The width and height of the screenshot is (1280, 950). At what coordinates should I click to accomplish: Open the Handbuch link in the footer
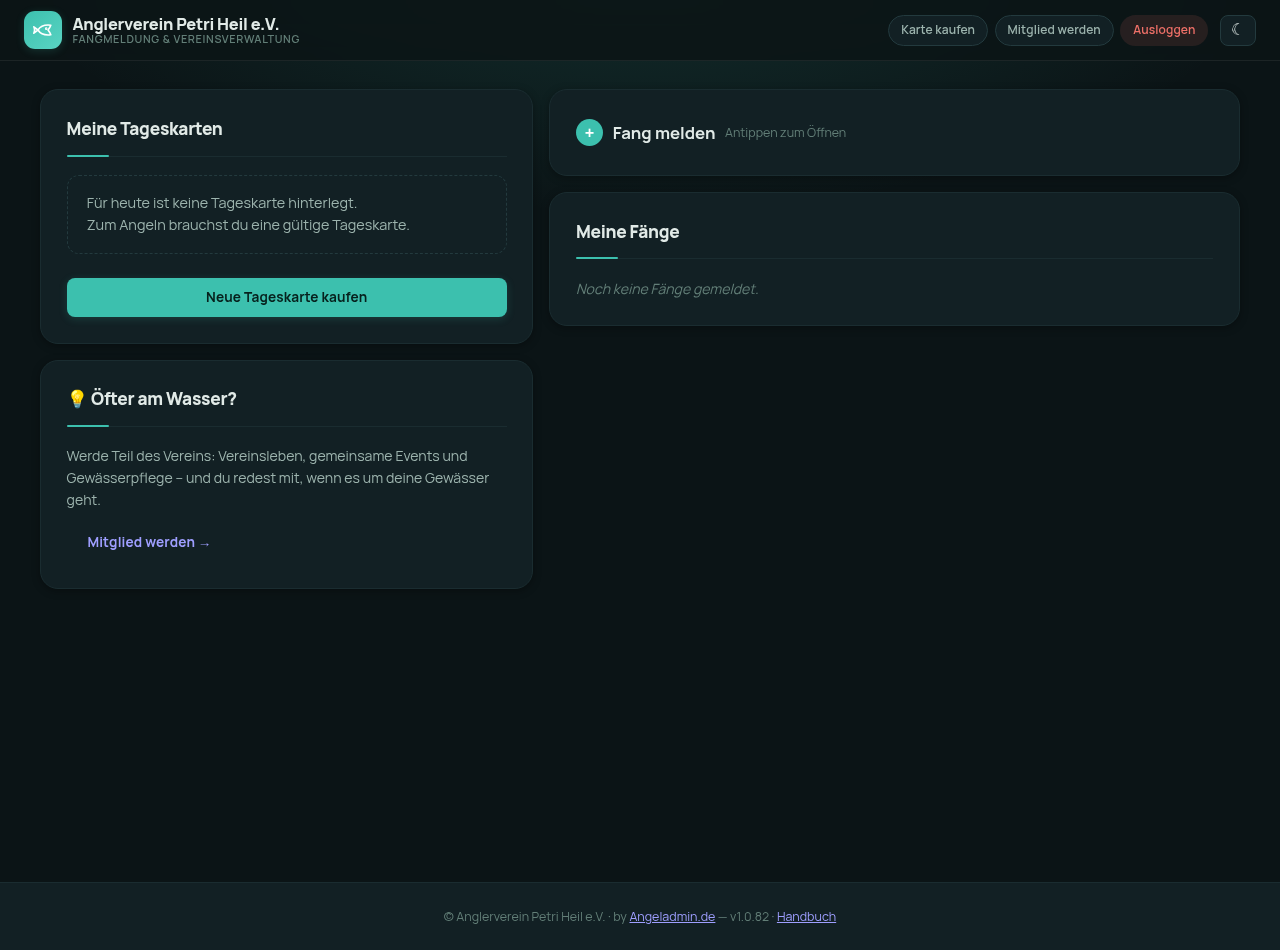pos(806,917)
